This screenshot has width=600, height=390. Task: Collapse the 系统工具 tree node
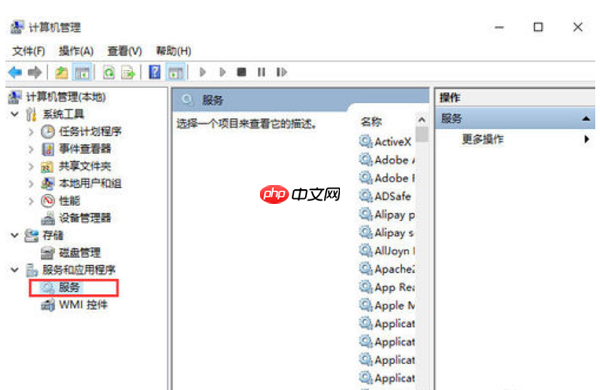pyautogui.click(x=15, y=114)
